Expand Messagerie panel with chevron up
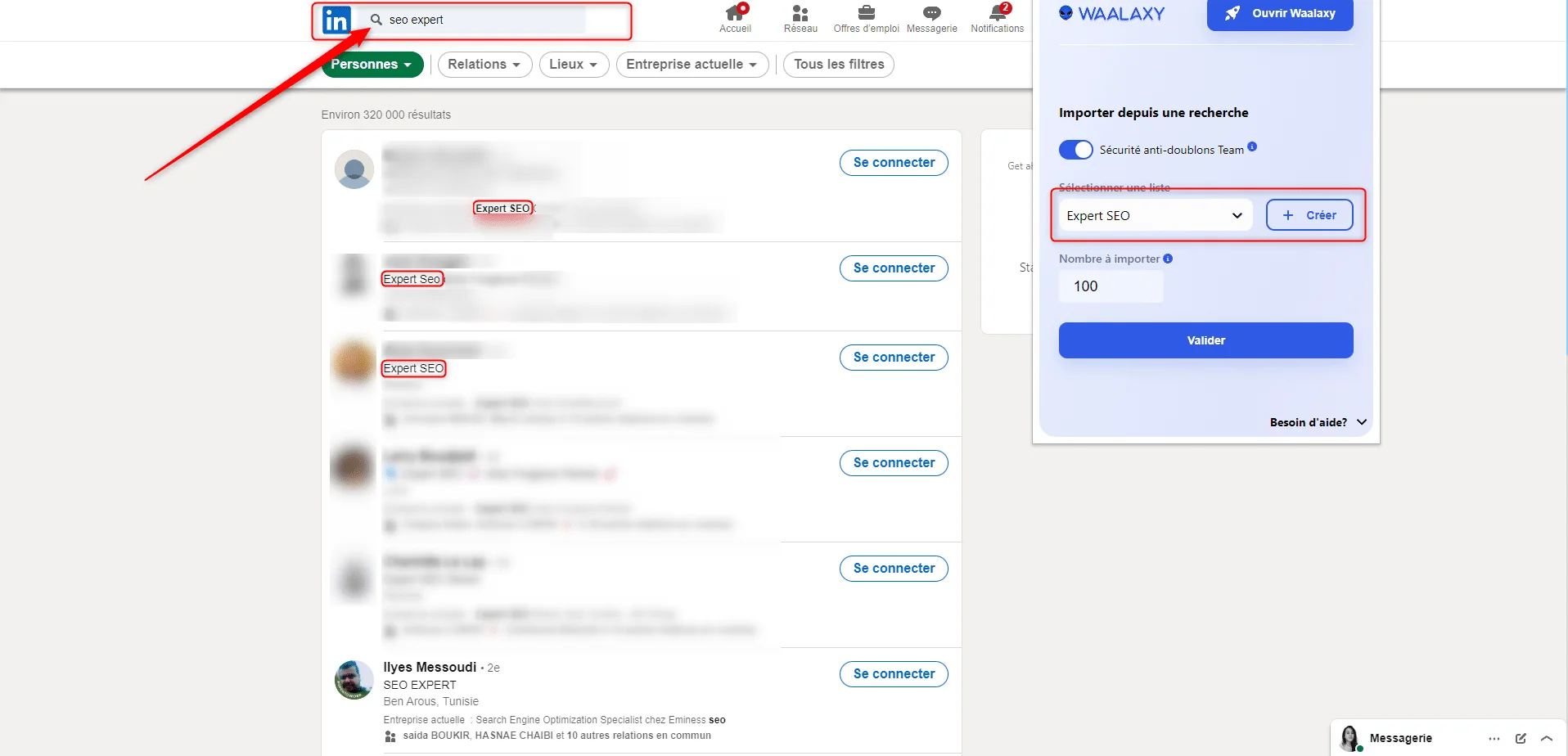Viewport: 1568px width, 756px height. pos(1547,738)
